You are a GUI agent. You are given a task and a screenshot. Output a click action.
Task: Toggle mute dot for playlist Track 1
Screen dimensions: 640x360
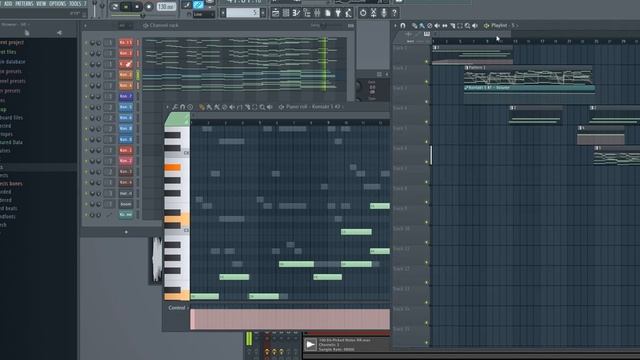click(x=427, y=62)
